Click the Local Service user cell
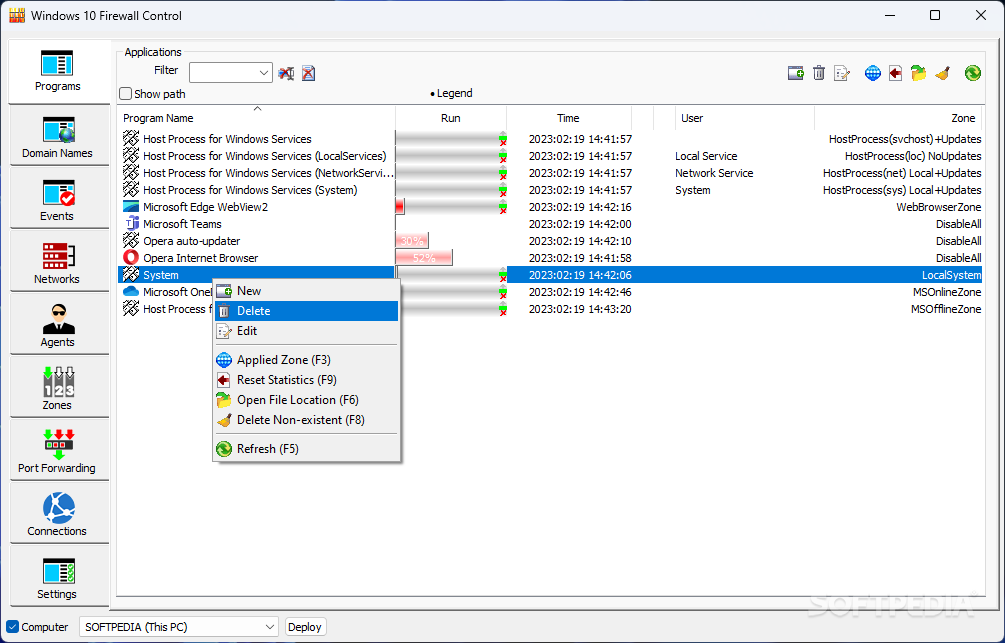The image size is (1005, 643). tap(706, 156)
